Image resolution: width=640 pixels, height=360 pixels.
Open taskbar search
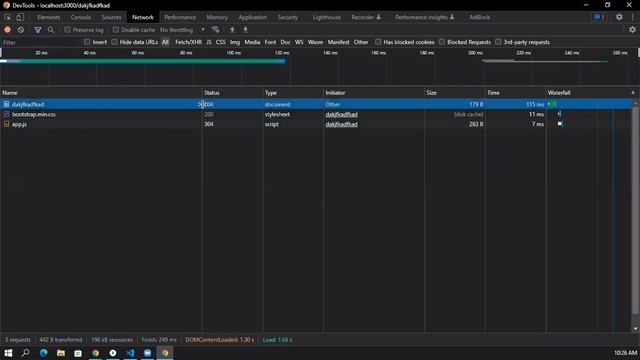26,353
